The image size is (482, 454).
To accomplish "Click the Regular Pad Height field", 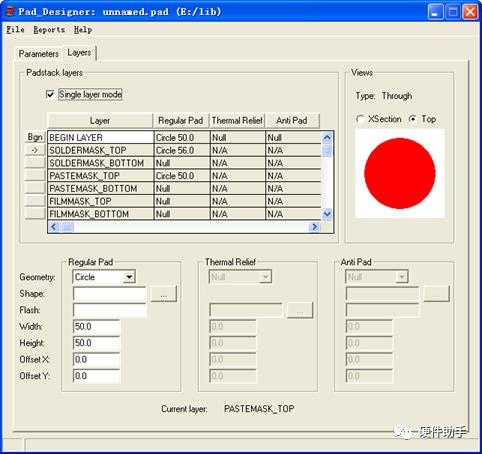I will point(96,343).
